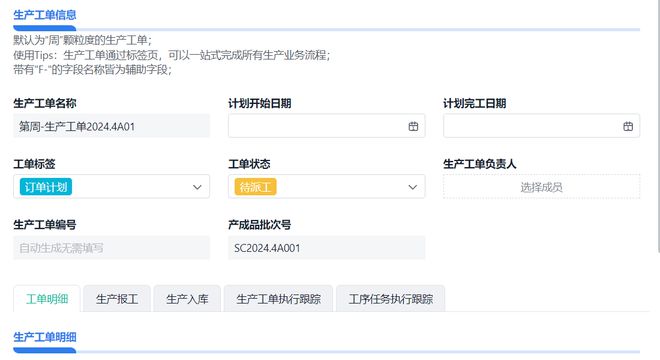
Task: Focus the 生产工单名称 input field
Action: tap(112, 126)
